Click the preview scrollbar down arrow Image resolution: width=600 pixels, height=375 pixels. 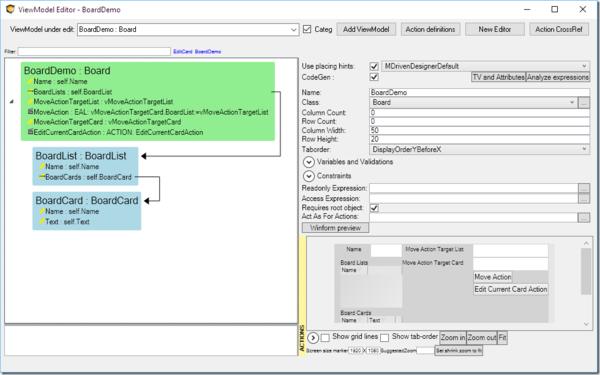click(x=586, y=324)
